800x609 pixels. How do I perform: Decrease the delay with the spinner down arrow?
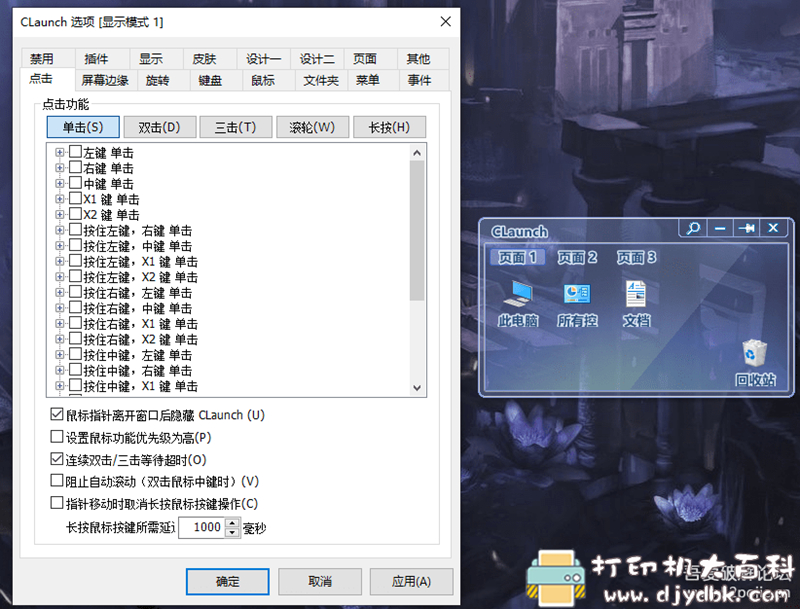[x=232, y=532]
